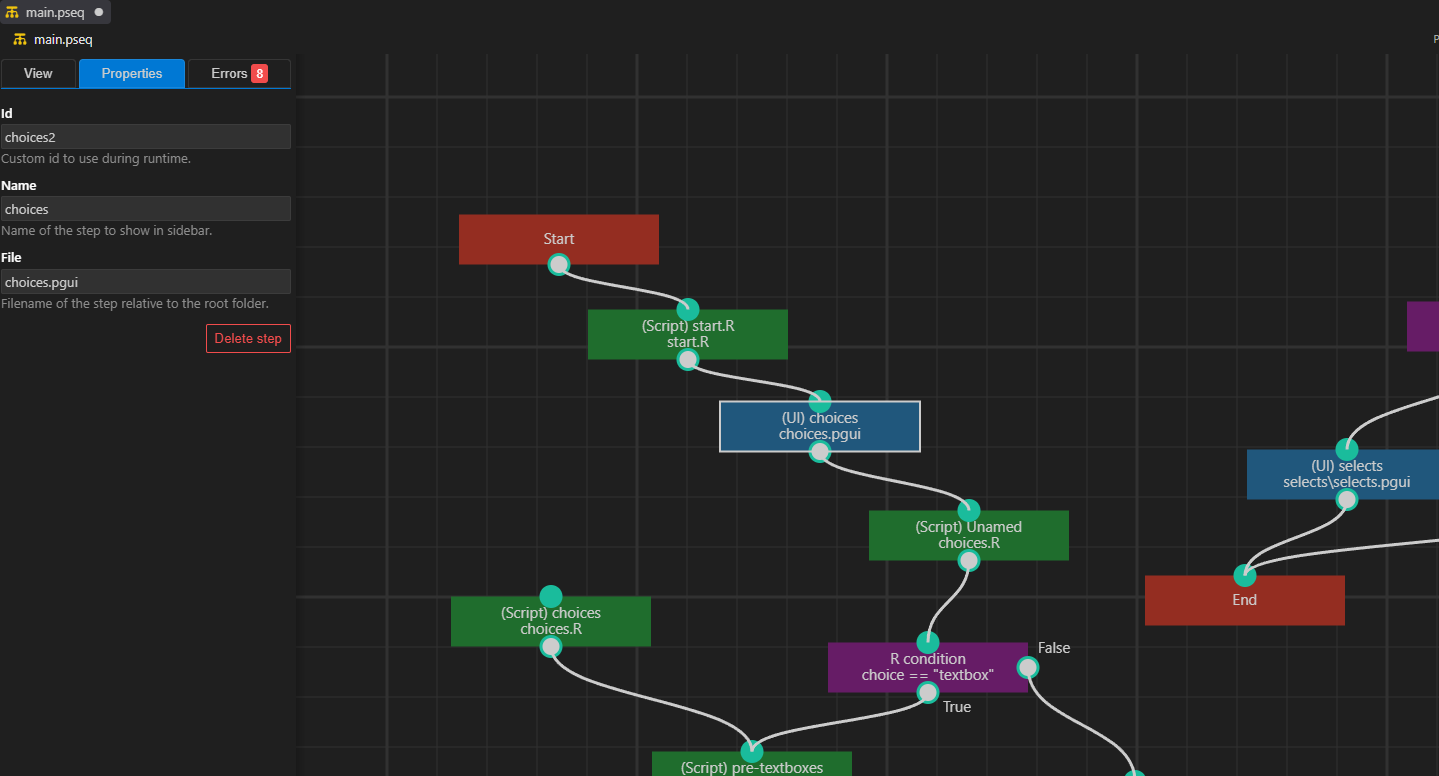Click the output port below the (UI) selects node

point(1347,499)
